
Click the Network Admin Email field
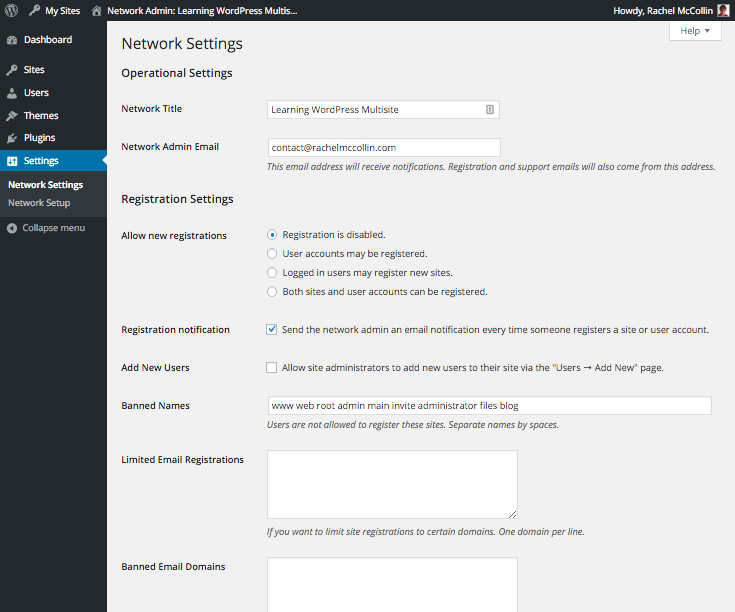tap(383, 148)
